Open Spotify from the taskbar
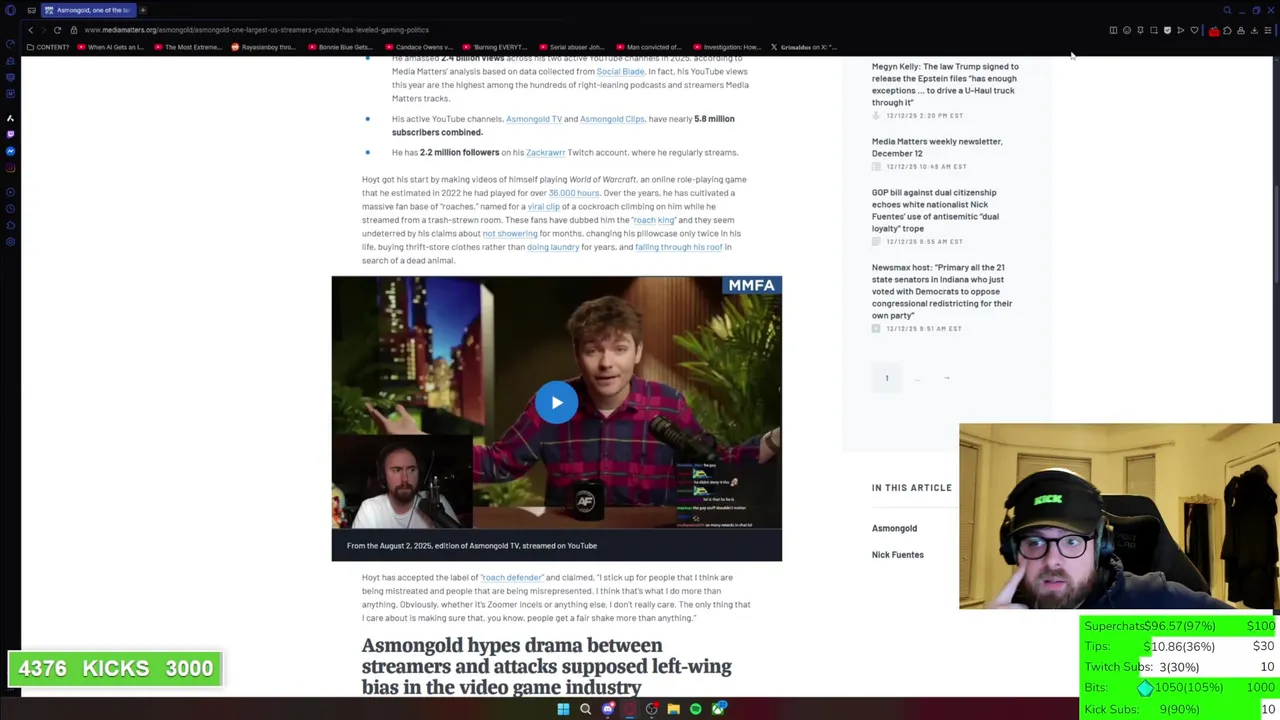The height and width of the screenshot is (720, 1280). coord(695,709)
